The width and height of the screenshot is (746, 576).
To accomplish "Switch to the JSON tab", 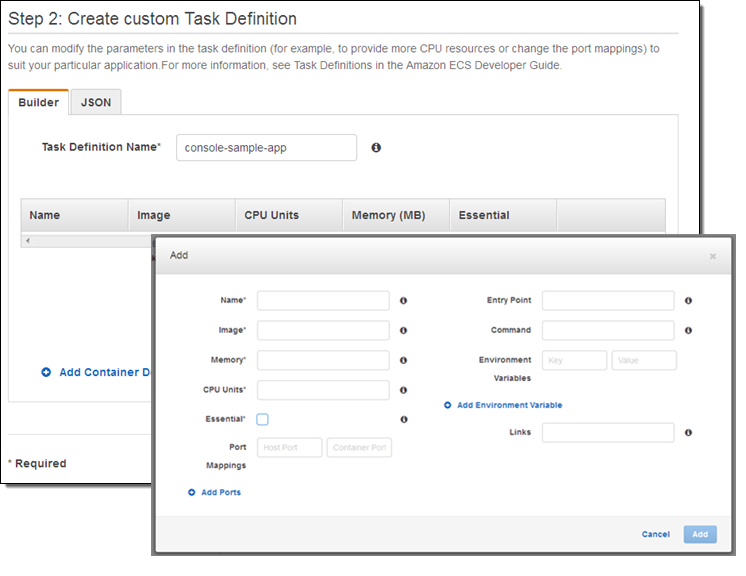I will 96,102.
